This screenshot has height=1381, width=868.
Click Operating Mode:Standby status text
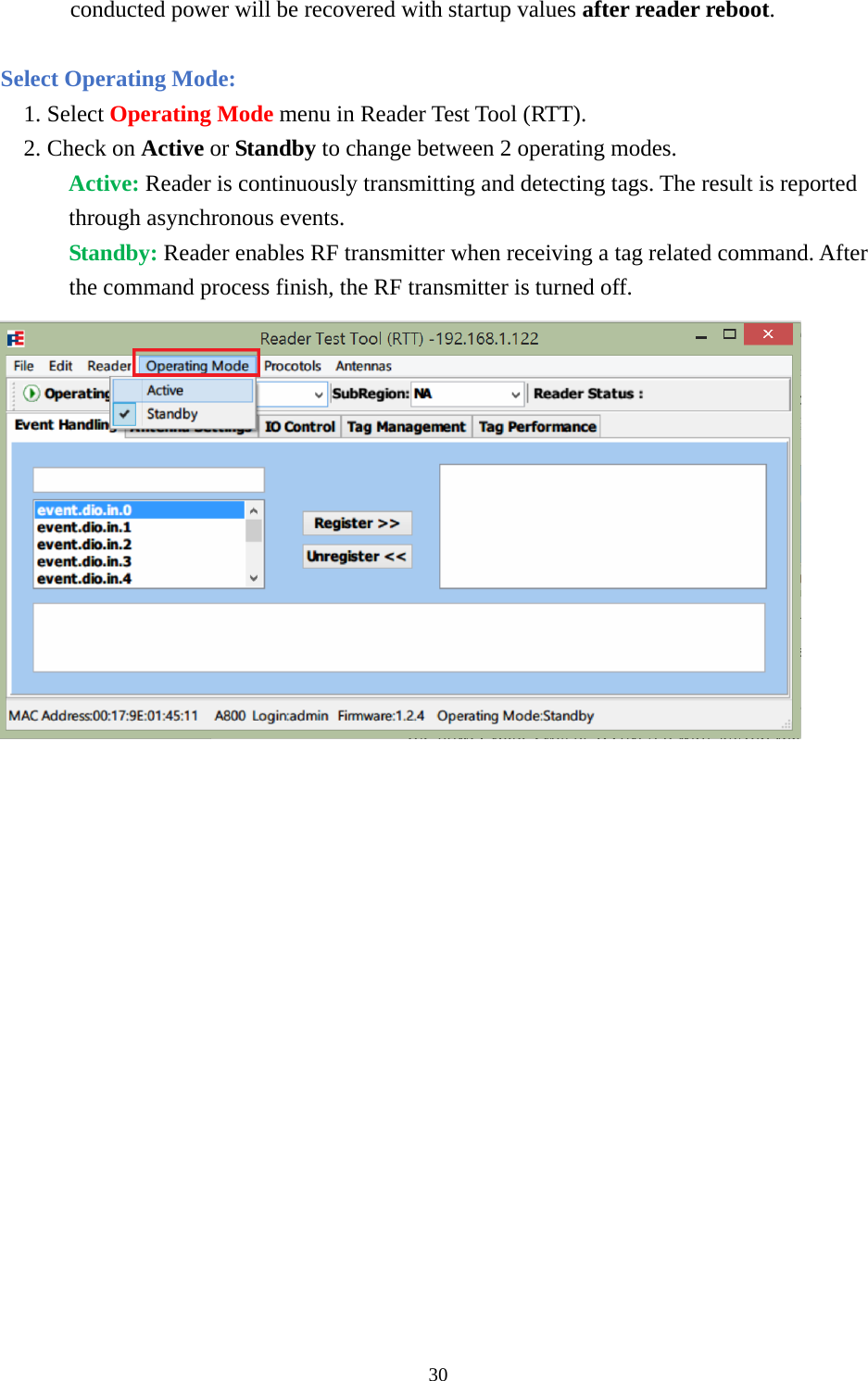515,716
